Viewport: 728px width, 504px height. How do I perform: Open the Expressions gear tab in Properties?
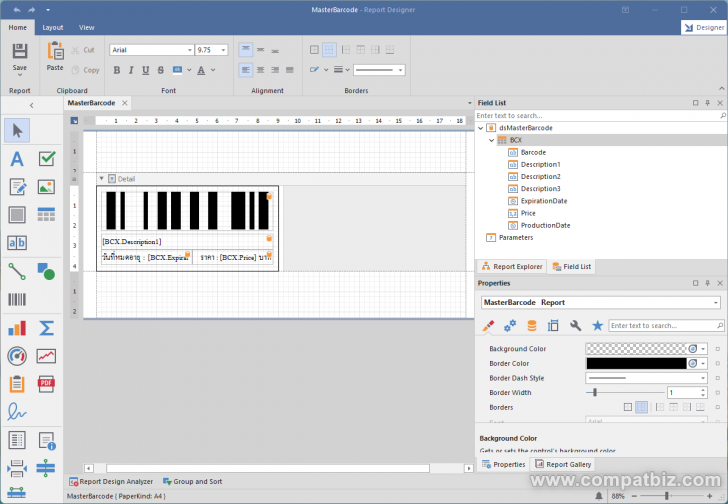coord(510,326)
